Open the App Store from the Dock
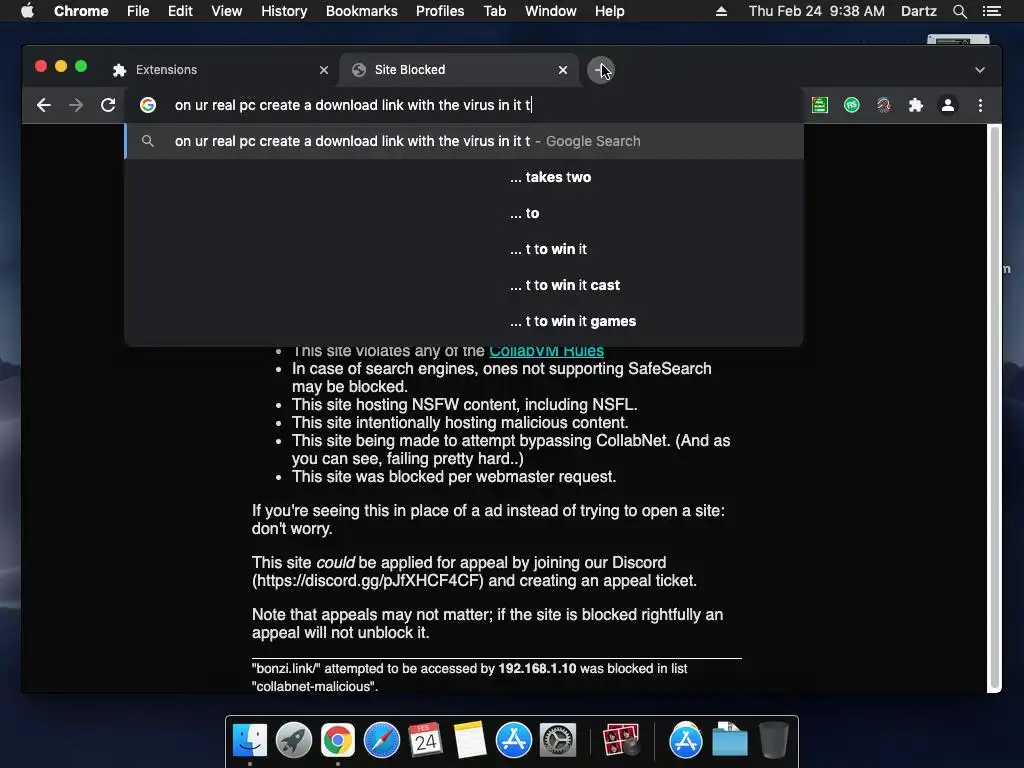1024x768 pixels. click(513, 741)
